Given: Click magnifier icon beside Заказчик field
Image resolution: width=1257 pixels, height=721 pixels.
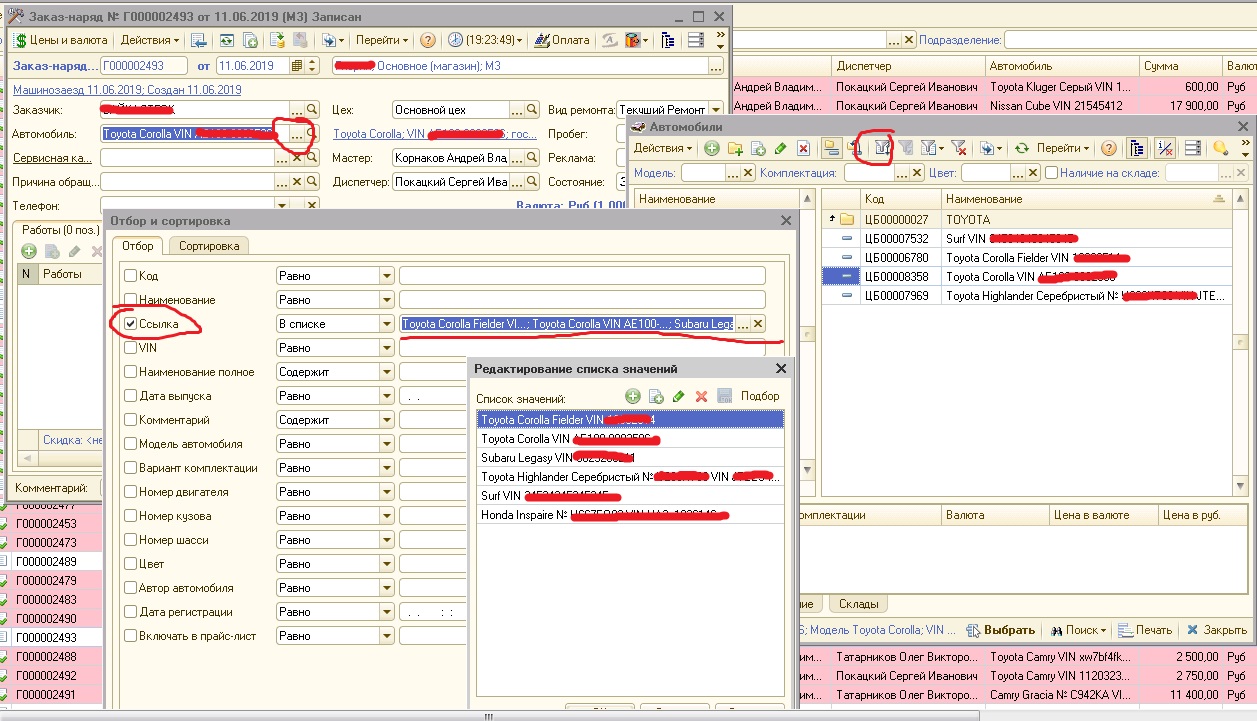Looking at the screenshot, I should pos(312,109).
